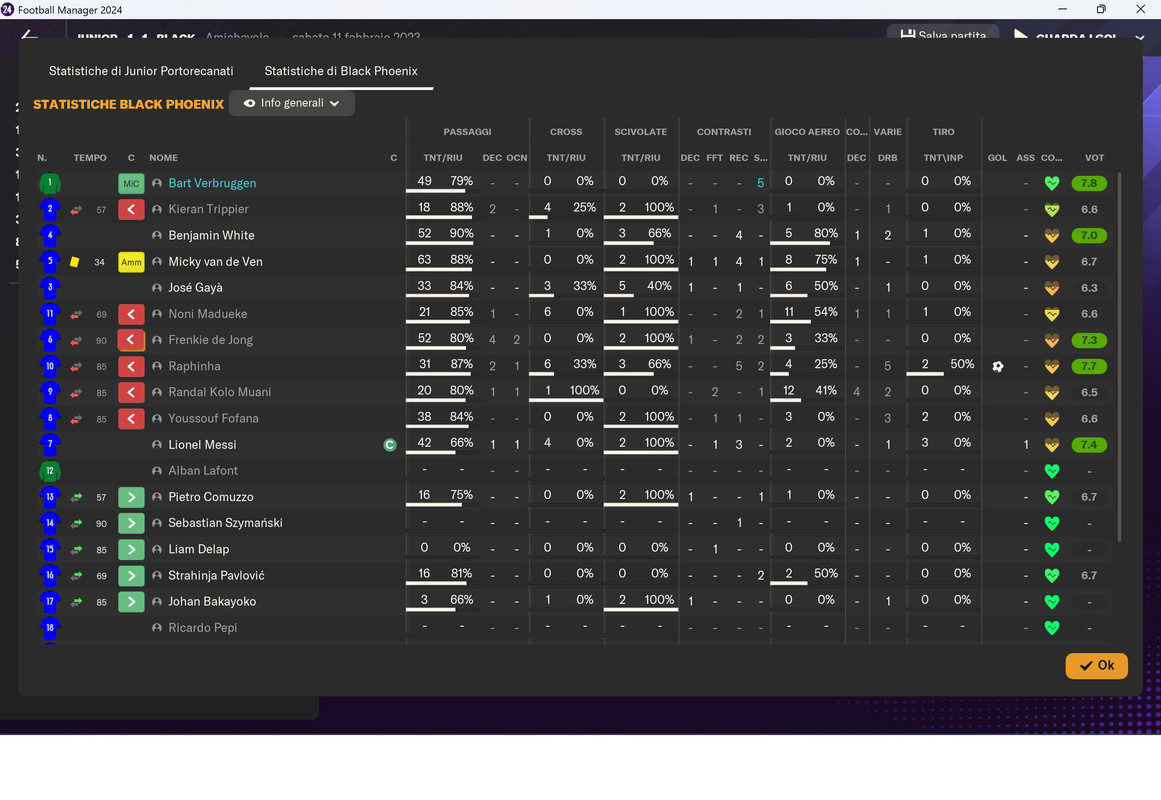The image size is (1161, 800).
Task: Click the vertical scrollbar of the stats table
Action: [x=1119, y=356]
